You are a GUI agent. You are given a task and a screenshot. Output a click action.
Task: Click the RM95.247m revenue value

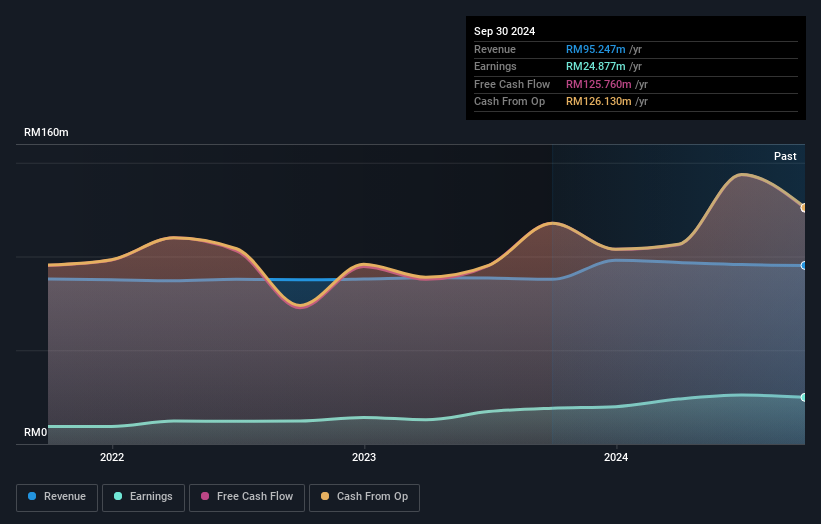[x=595, y=49]
